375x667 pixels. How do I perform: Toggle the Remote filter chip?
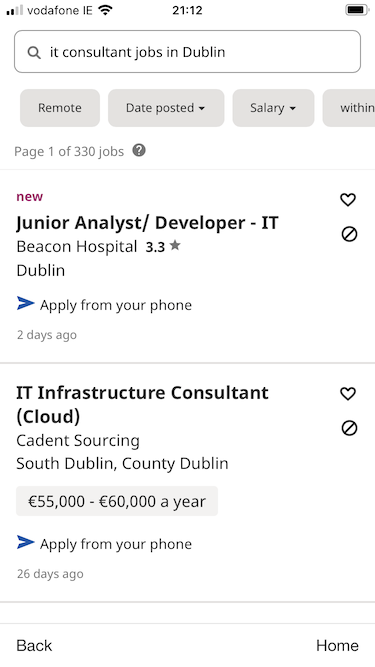tap(60, 108)
